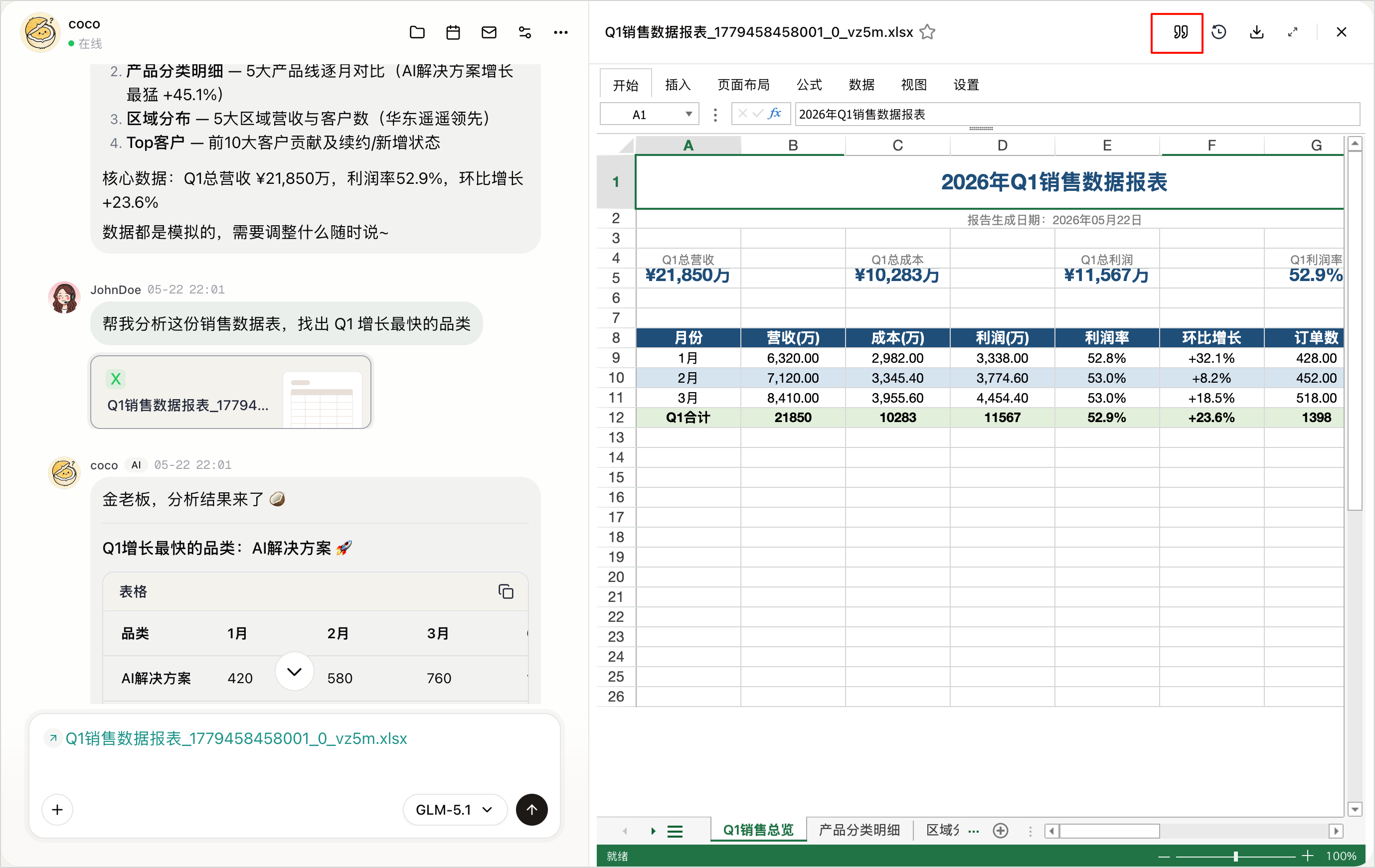Copy the 表格 table content

[506, 591]
